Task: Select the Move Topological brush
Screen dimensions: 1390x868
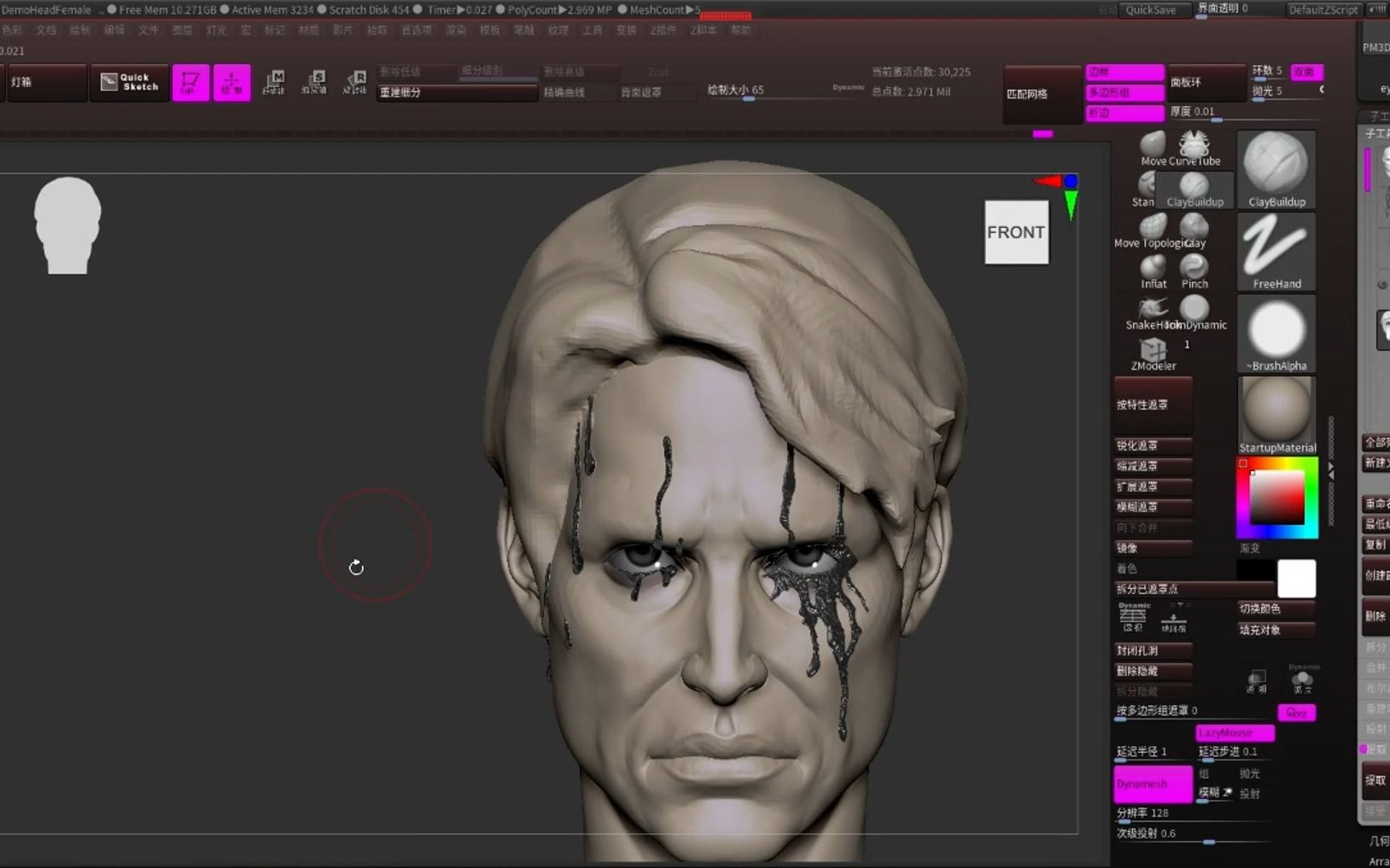Action: coord(1154,226)
